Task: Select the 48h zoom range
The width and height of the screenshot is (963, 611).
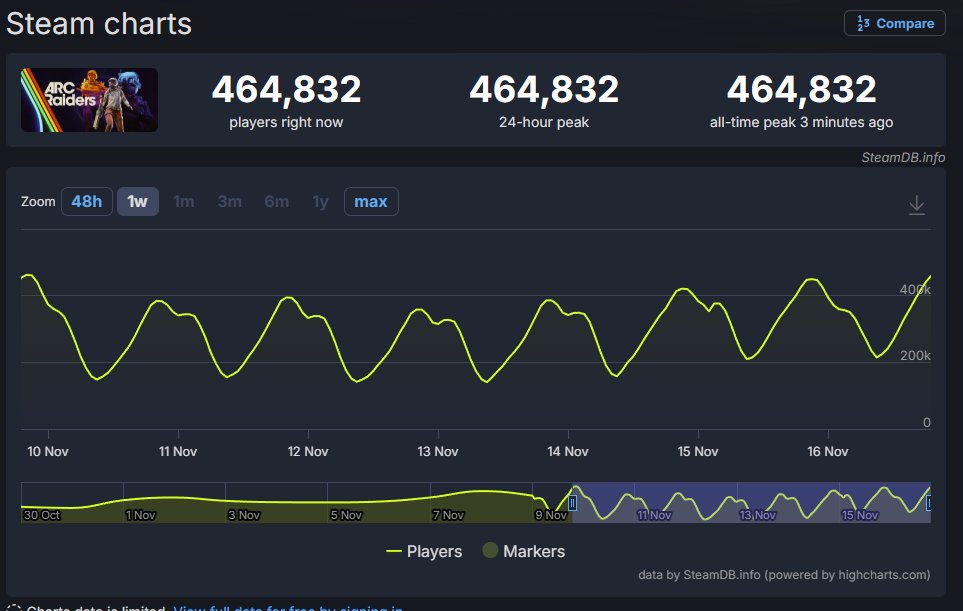Action: tap(86, 201)
